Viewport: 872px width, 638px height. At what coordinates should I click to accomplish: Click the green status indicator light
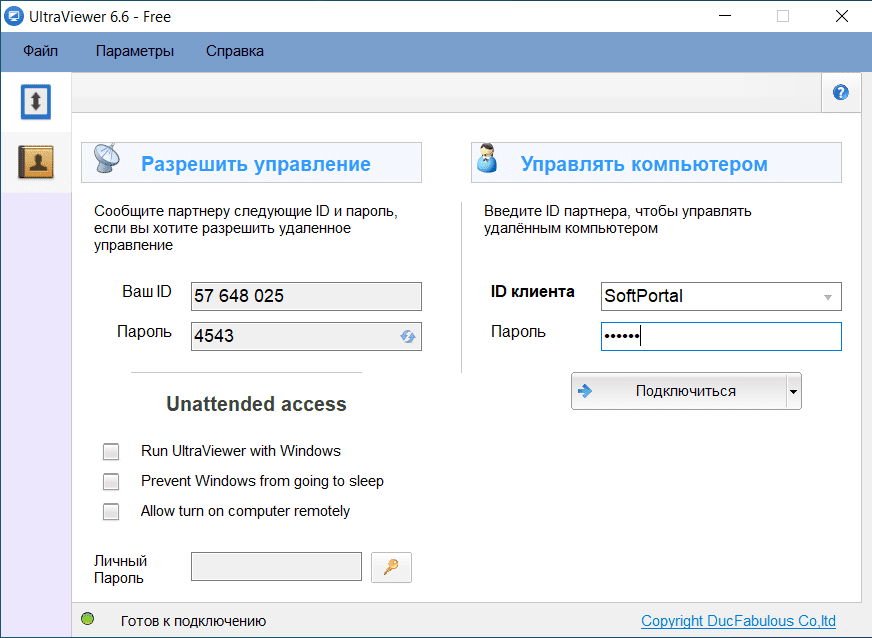88,620
